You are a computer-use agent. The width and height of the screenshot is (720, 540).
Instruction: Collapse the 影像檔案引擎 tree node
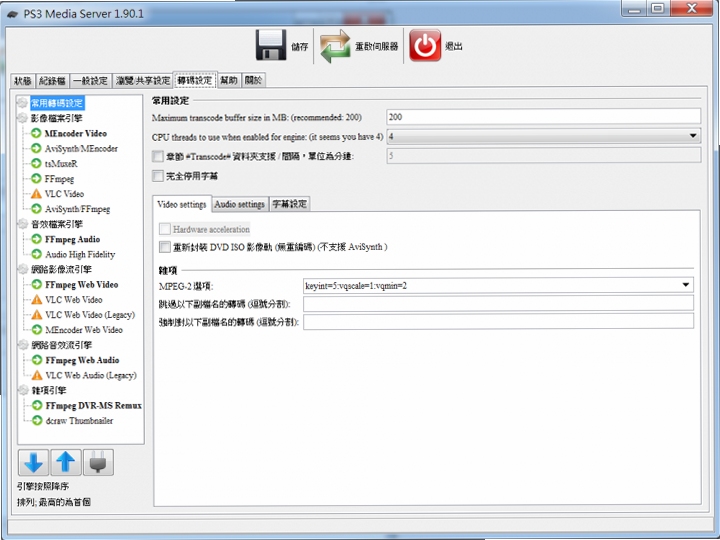coord(22,118)
